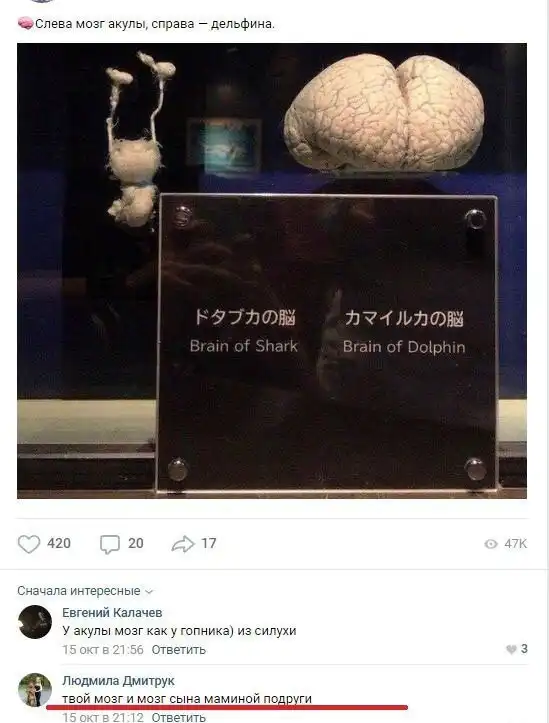Image resolution: width=549 pixels, height=723 pixels.
Task: Click the brain emoji in post text
Action: [x=25, y=23]
